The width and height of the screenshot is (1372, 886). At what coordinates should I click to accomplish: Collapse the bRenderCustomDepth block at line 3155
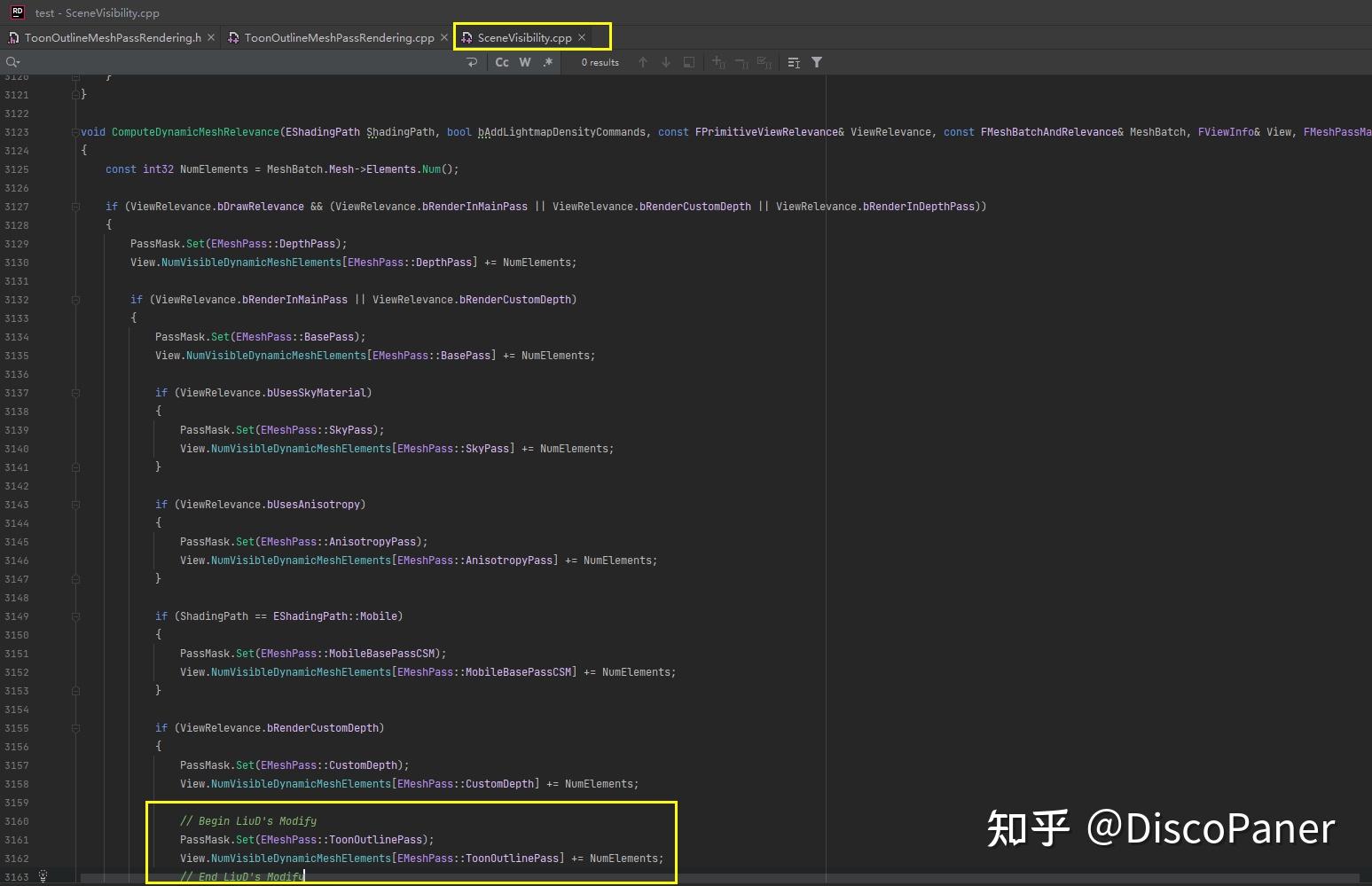click(x=75, y=727)
